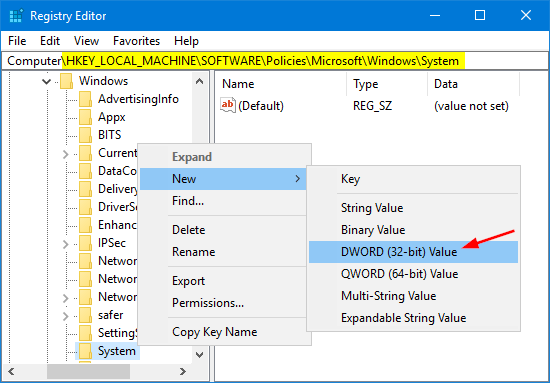Screen dimensions: 550x383
Task: Click the (value not set) data cell
Action: [471, 106]
